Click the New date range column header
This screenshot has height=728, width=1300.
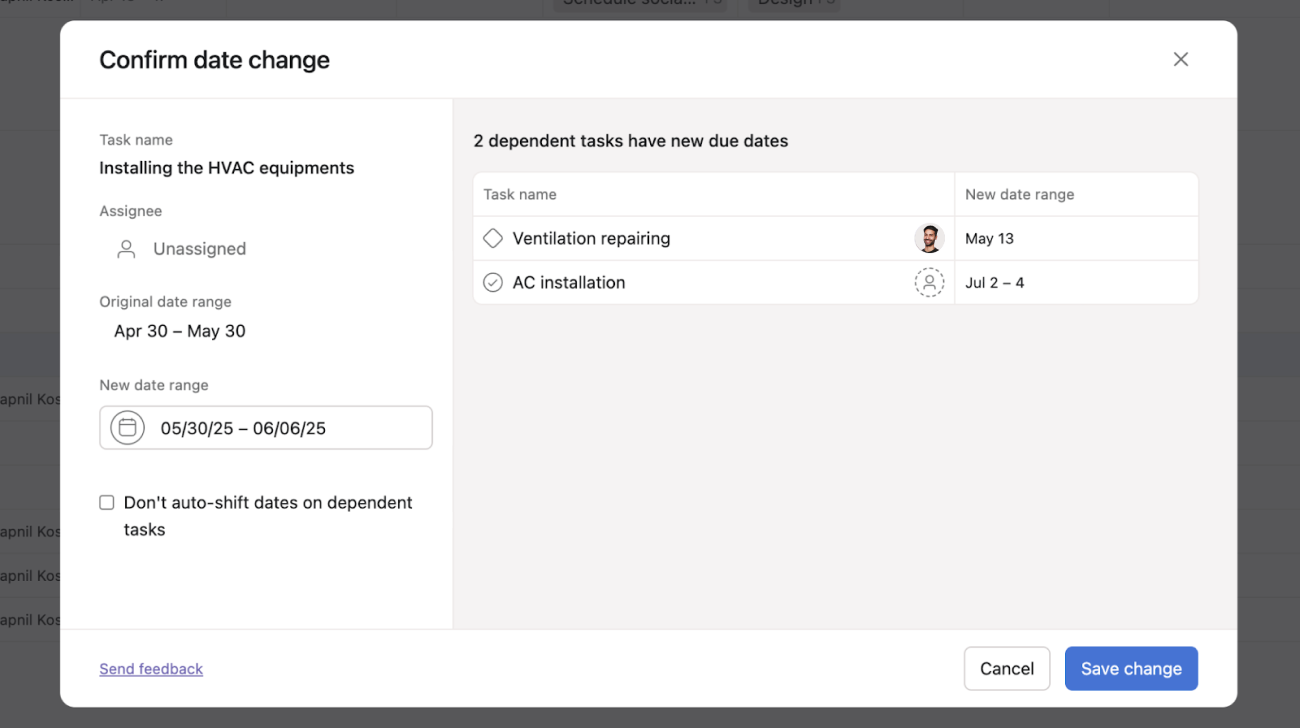1019,194
